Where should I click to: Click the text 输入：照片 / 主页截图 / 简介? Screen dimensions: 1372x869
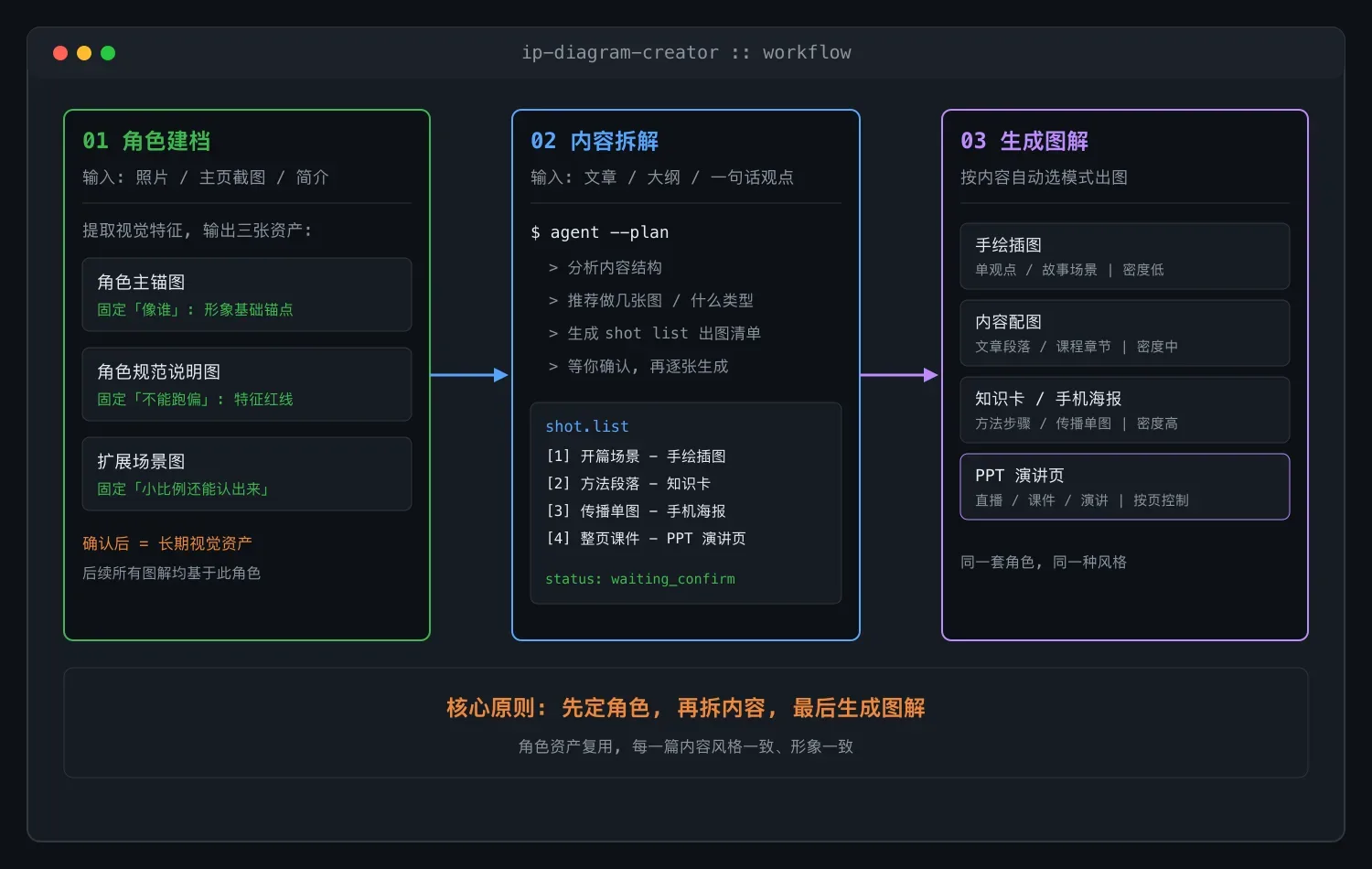coord(206,177)
